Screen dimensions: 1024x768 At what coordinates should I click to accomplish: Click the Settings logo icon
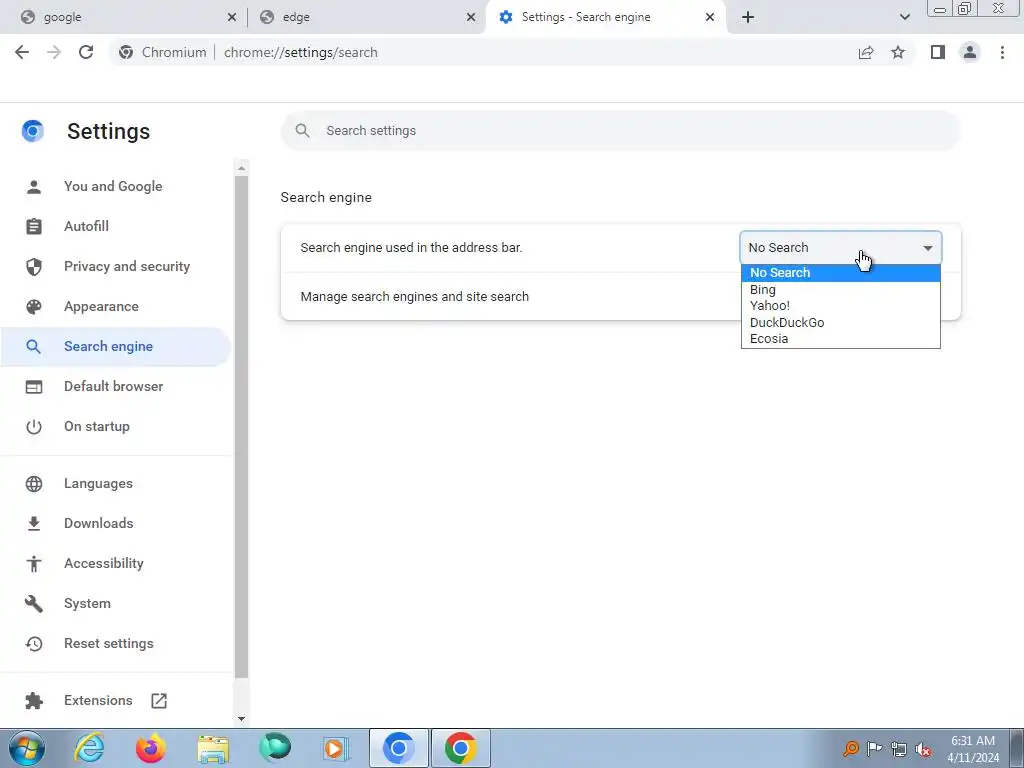pyautogui.click(x=33, y=131)
